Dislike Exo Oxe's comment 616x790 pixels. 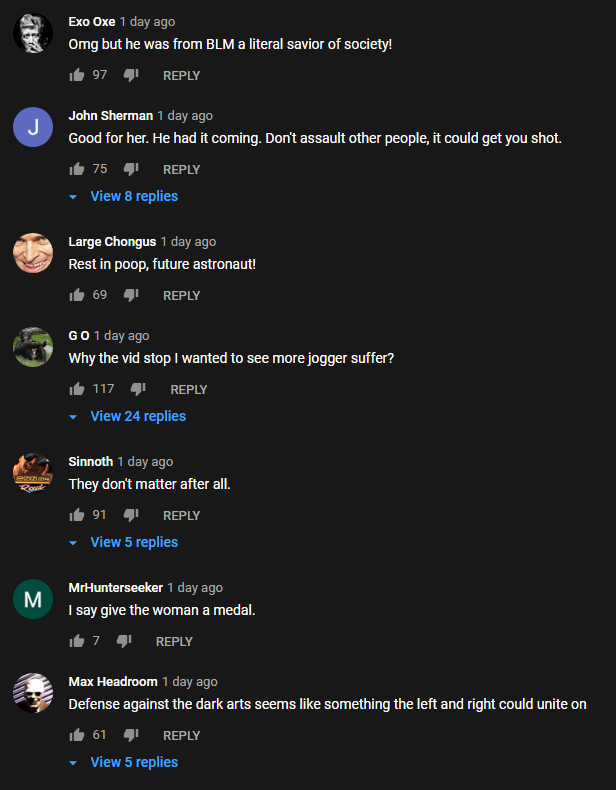131,75
